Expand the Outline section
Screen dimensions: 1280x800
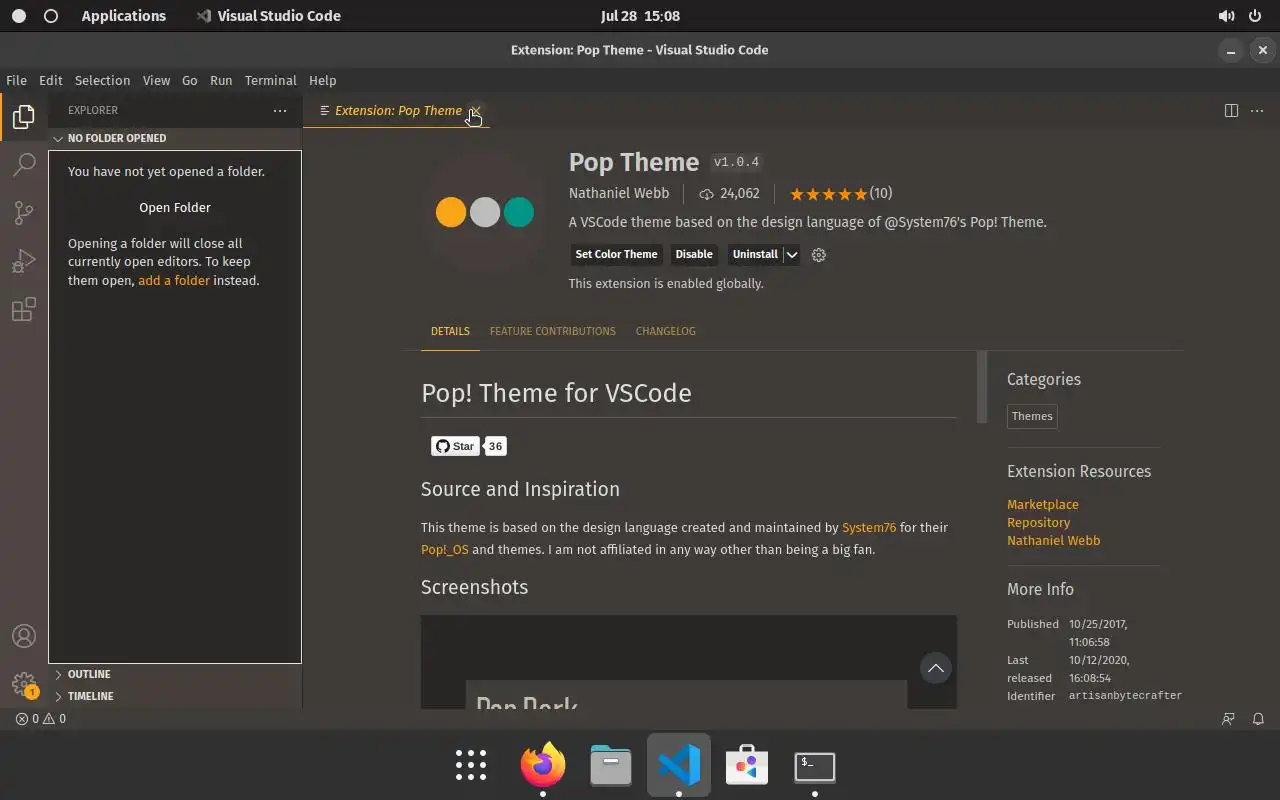(175, 674)
